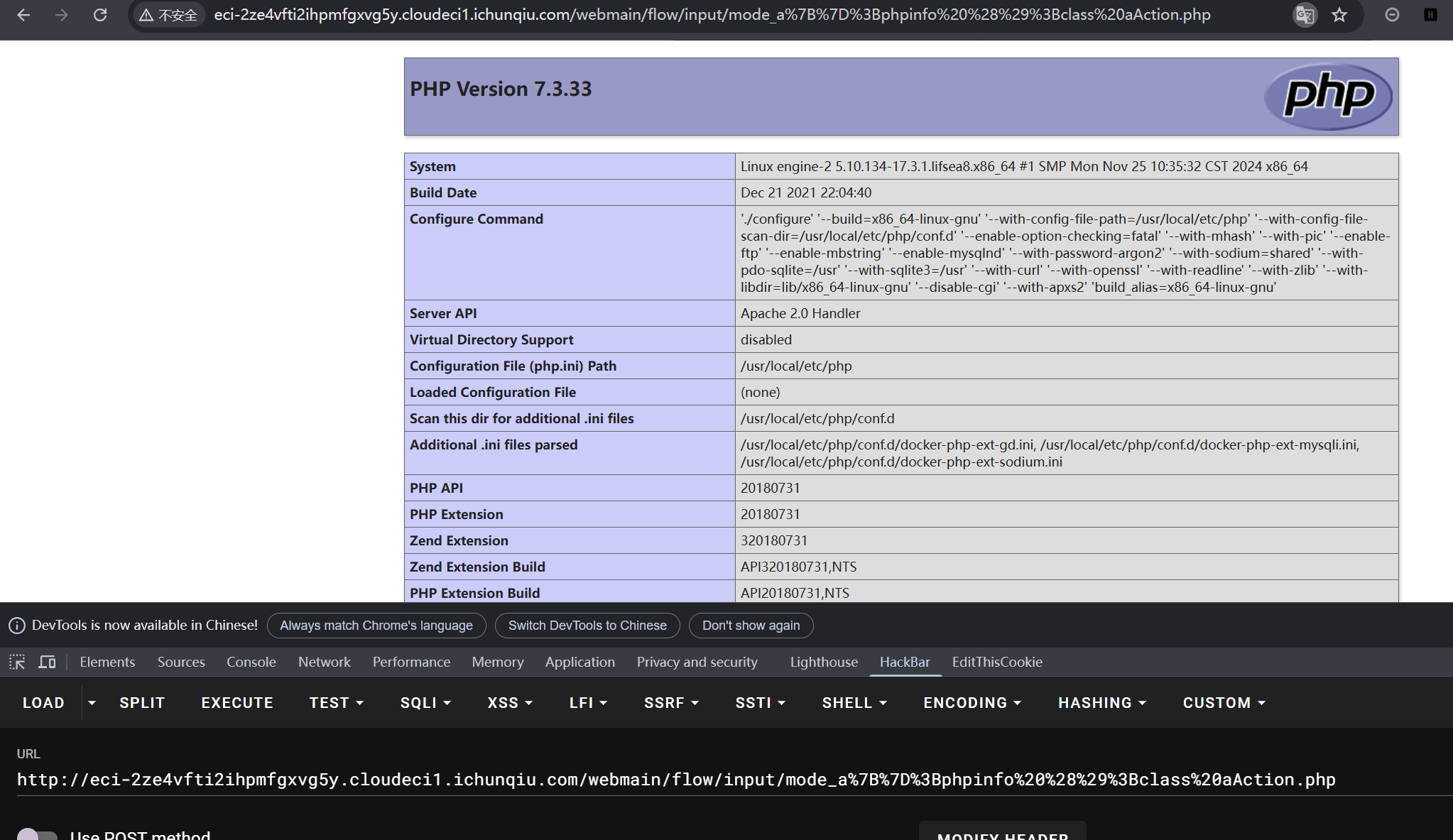Toggle device toolbar icon in DevTools

[47, 662]
